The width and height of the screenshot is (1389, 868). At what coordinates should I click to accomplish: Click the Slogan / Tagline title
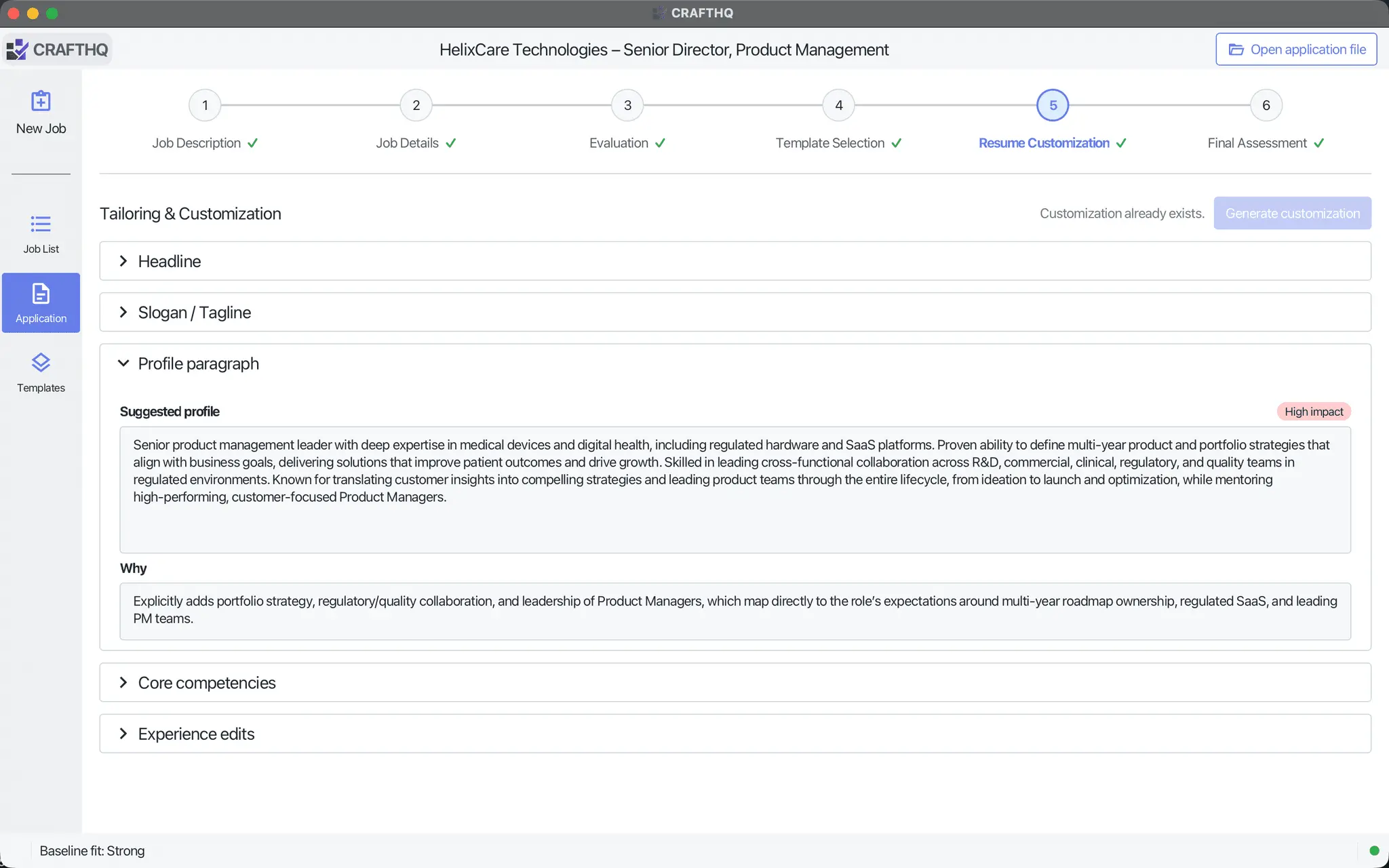[x=194, y=313]
